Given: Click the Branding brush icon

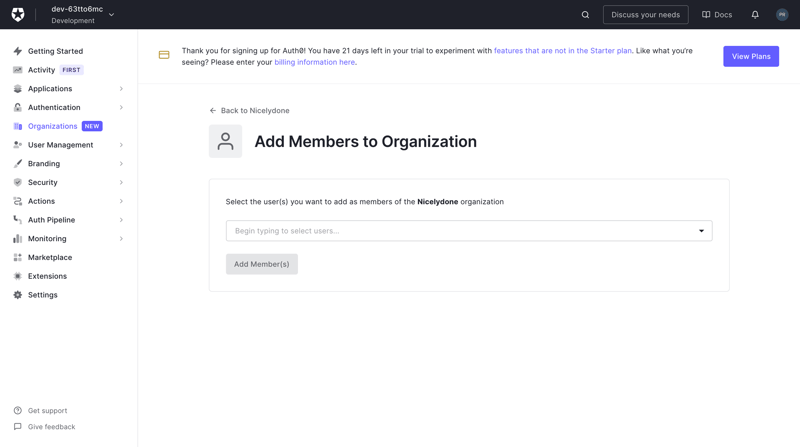Looking at the screenshot, I should (x=18, y=163).
